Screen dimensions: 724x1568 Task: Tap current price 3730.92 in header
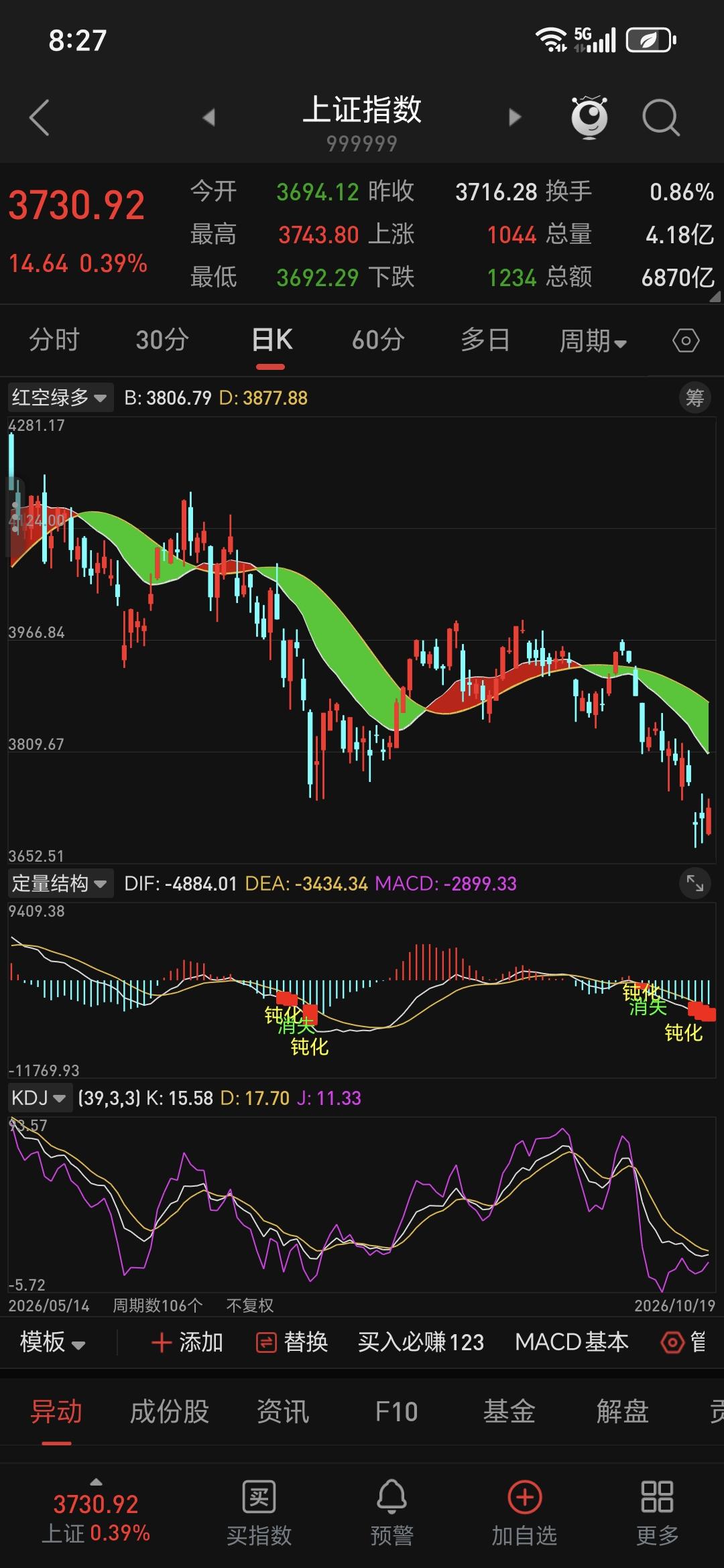click(x=76, y=205)
